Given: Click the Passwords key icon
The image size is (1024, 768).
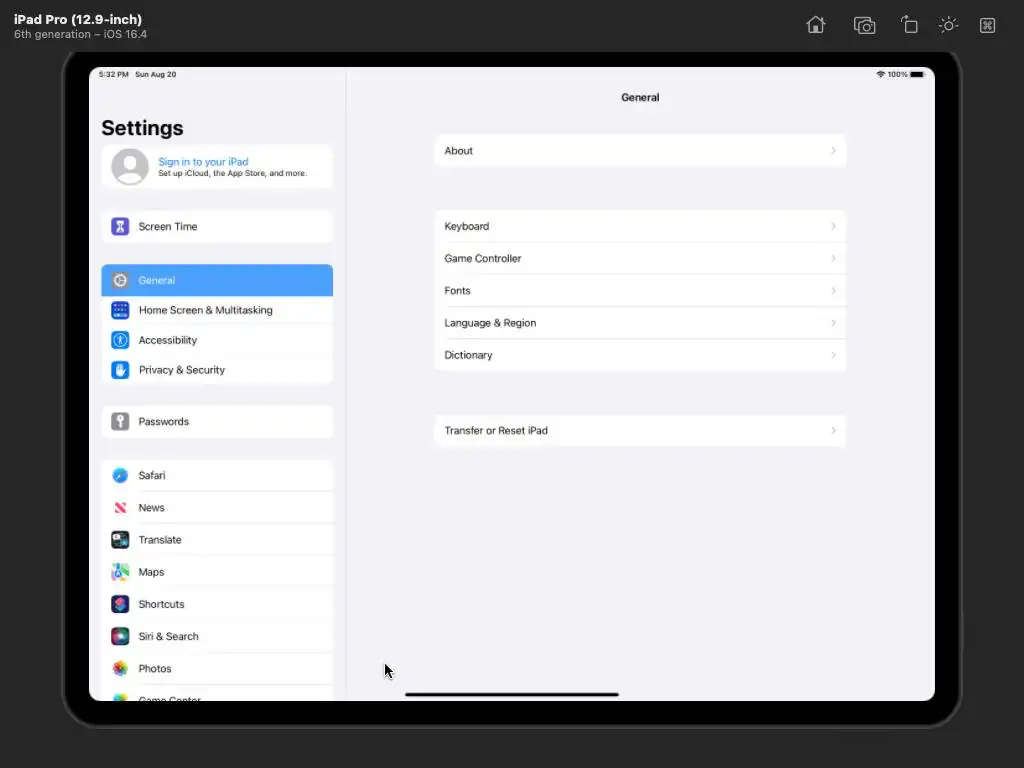Looking at the screenshot, I should pos(120,422).
